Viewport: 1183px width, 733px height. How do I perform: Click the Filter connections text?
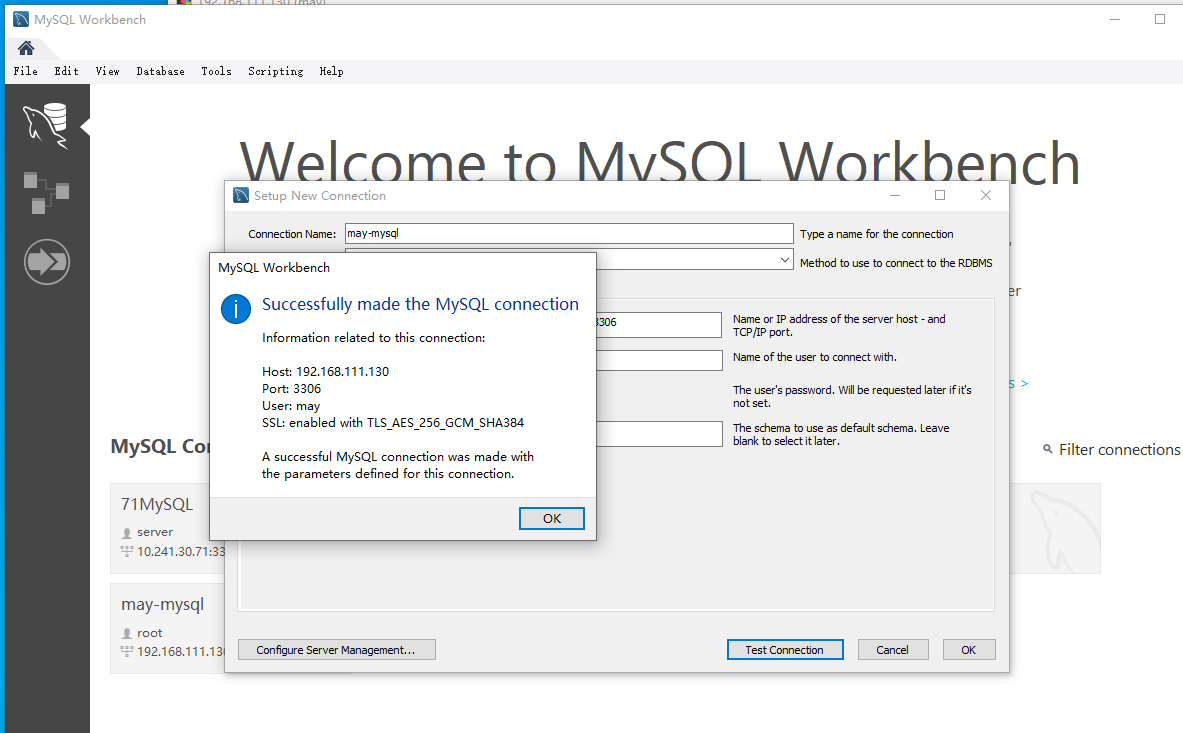point(1119,449)
